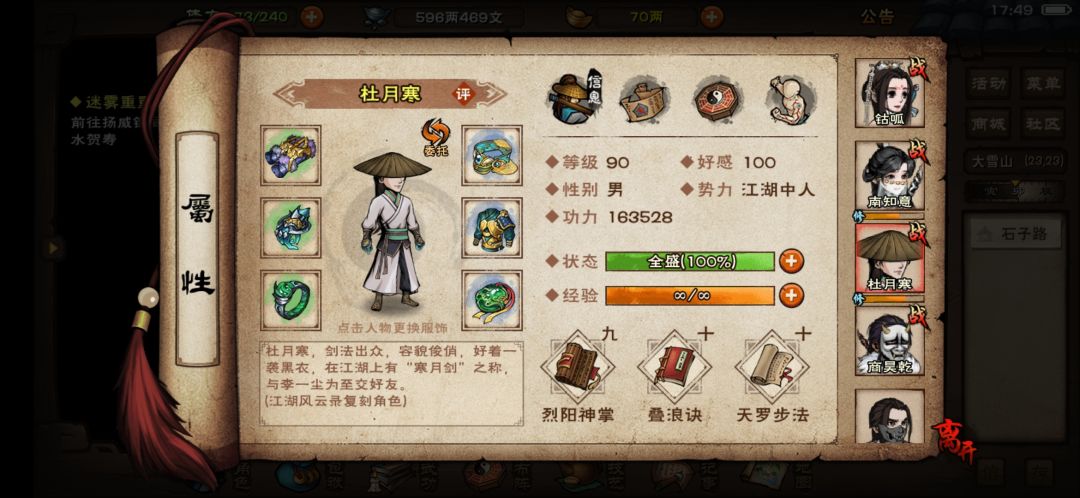Select the jade ring equipment slot
Screen dimensions: 1080x498
291,300
